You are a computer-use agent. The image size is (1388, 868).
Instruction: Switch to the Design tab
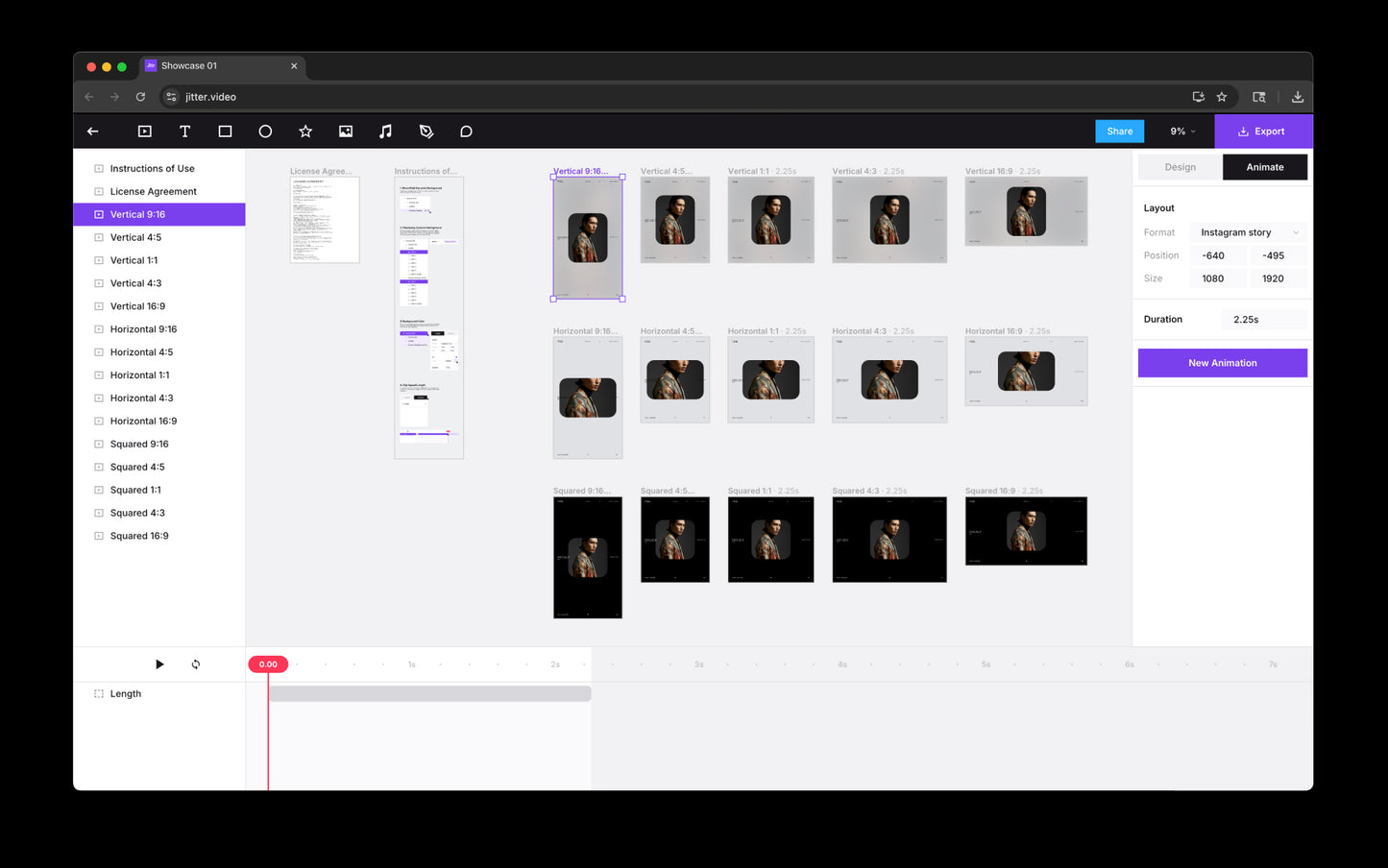pos(1180,167)
